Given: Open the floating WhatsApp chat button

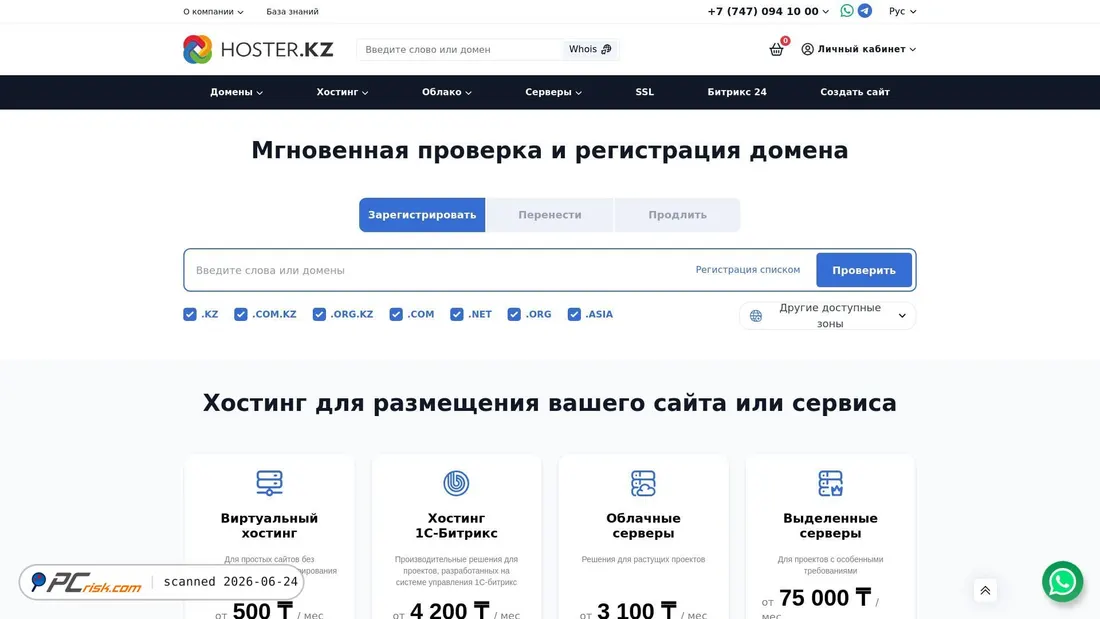Looking at the screenshot, I should 1062,581.
